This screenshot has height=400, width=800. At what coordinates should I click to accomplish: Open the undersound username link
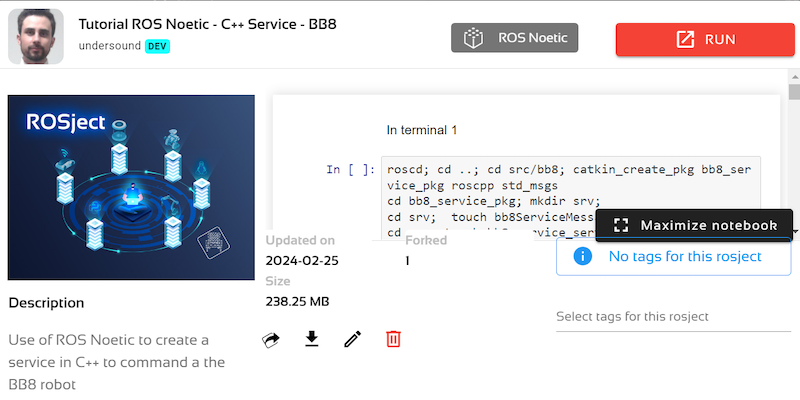tap(110, 46)
